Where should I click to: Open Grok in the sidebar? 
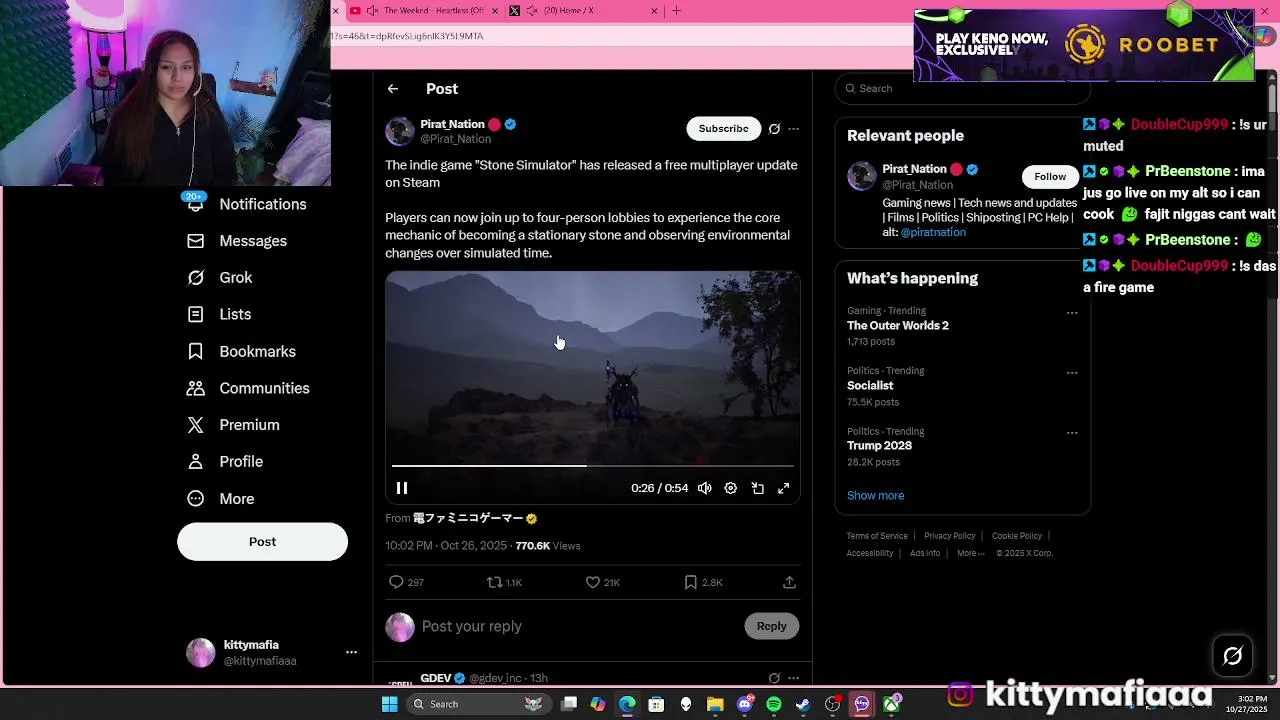[220, 278]
